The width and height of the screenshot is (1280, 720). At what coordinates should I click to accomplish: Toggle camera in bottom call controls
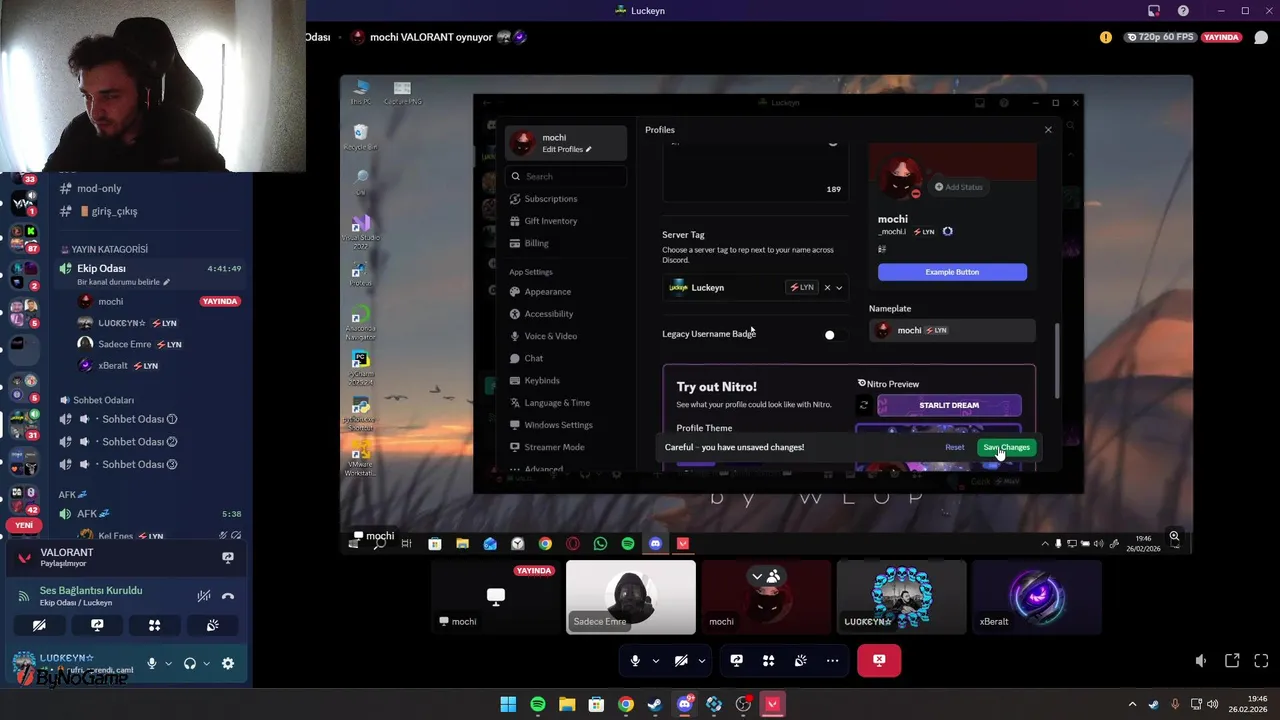tap(681, 660)
